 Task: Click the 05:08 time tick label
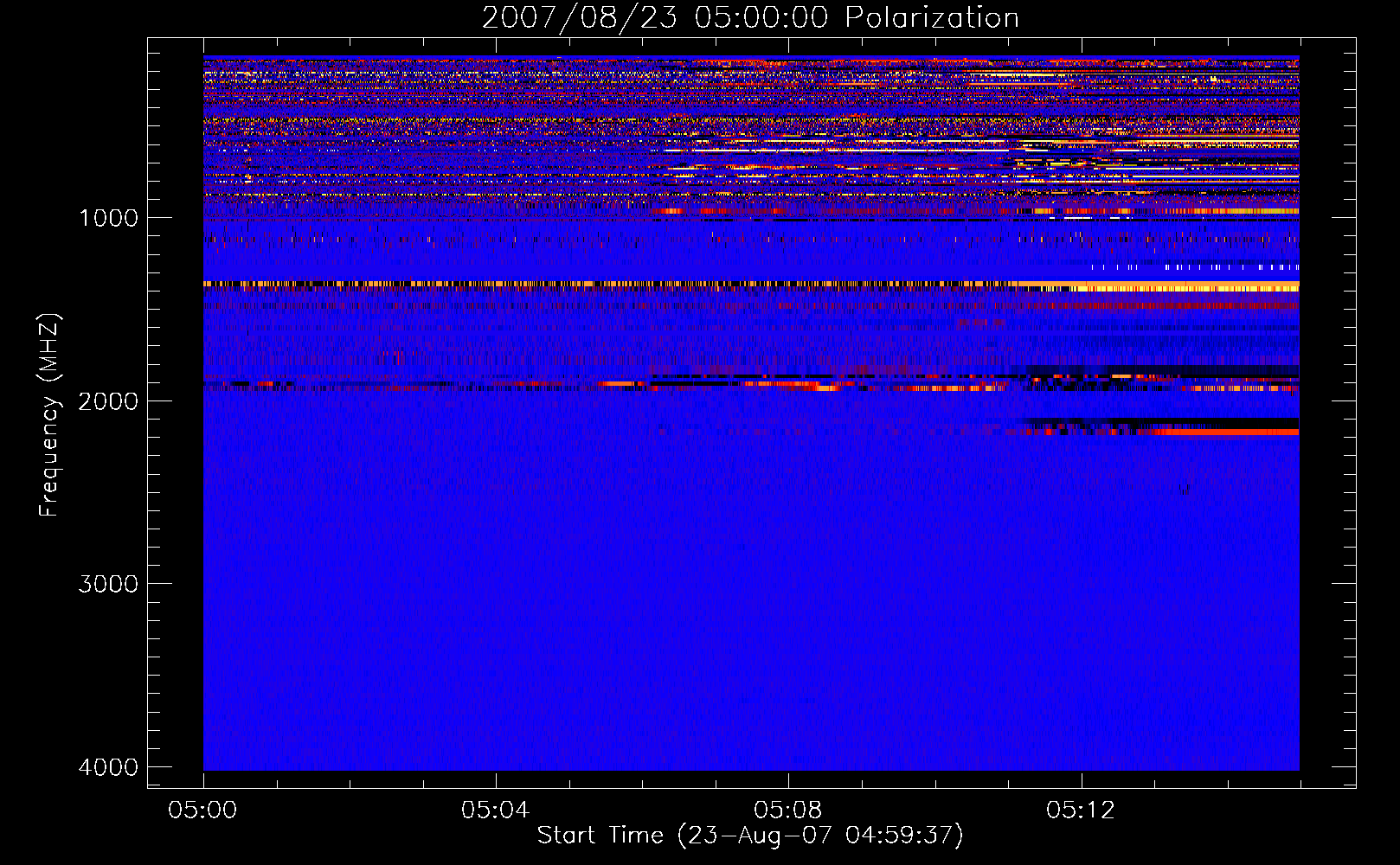(x=787, y=811)
